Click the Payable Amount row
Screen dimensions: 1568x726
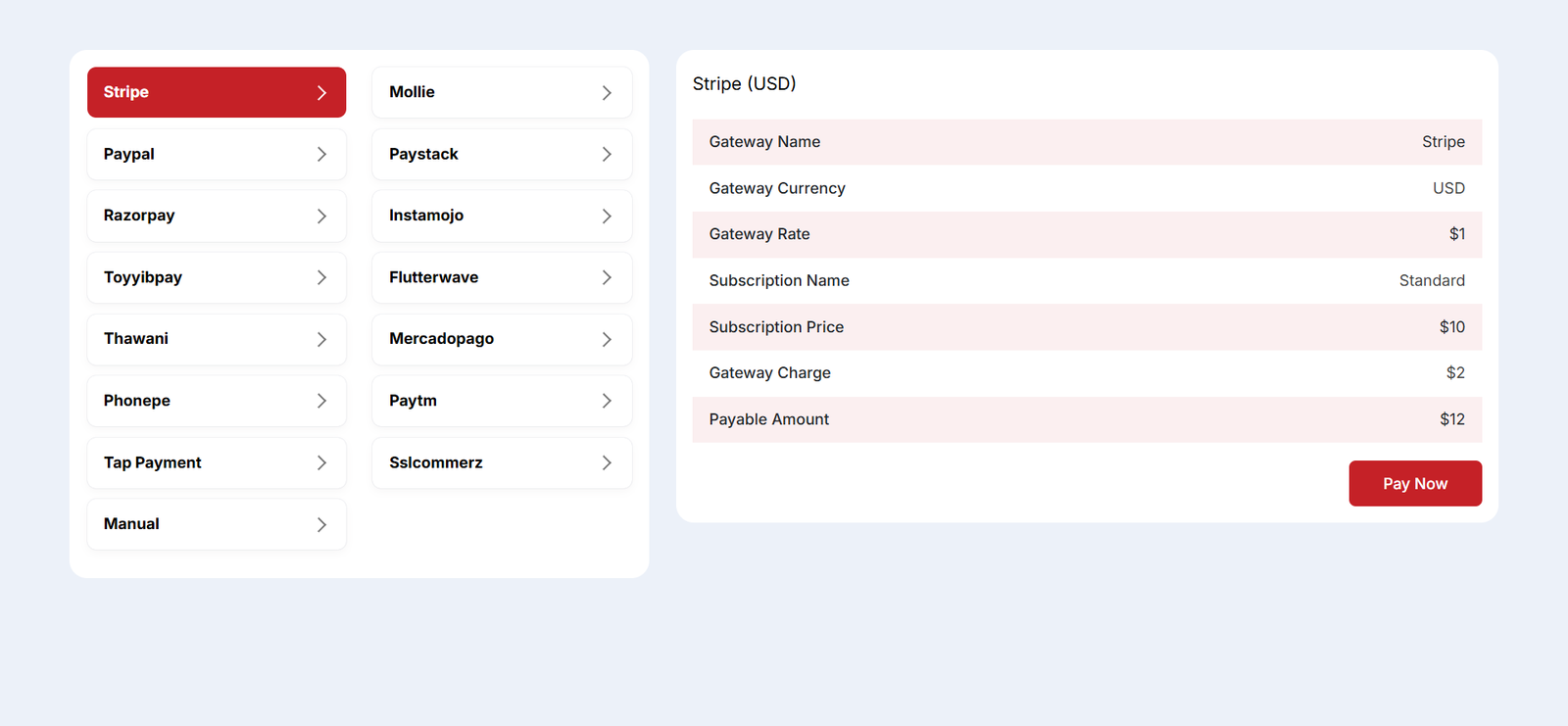(x=1086, y=419)
